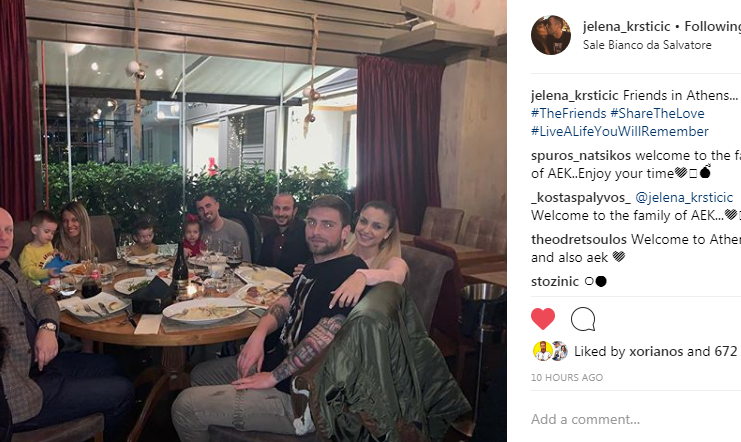
Task: Open _kostaspalyvos_ commenter profile
Action: [581, 198]
